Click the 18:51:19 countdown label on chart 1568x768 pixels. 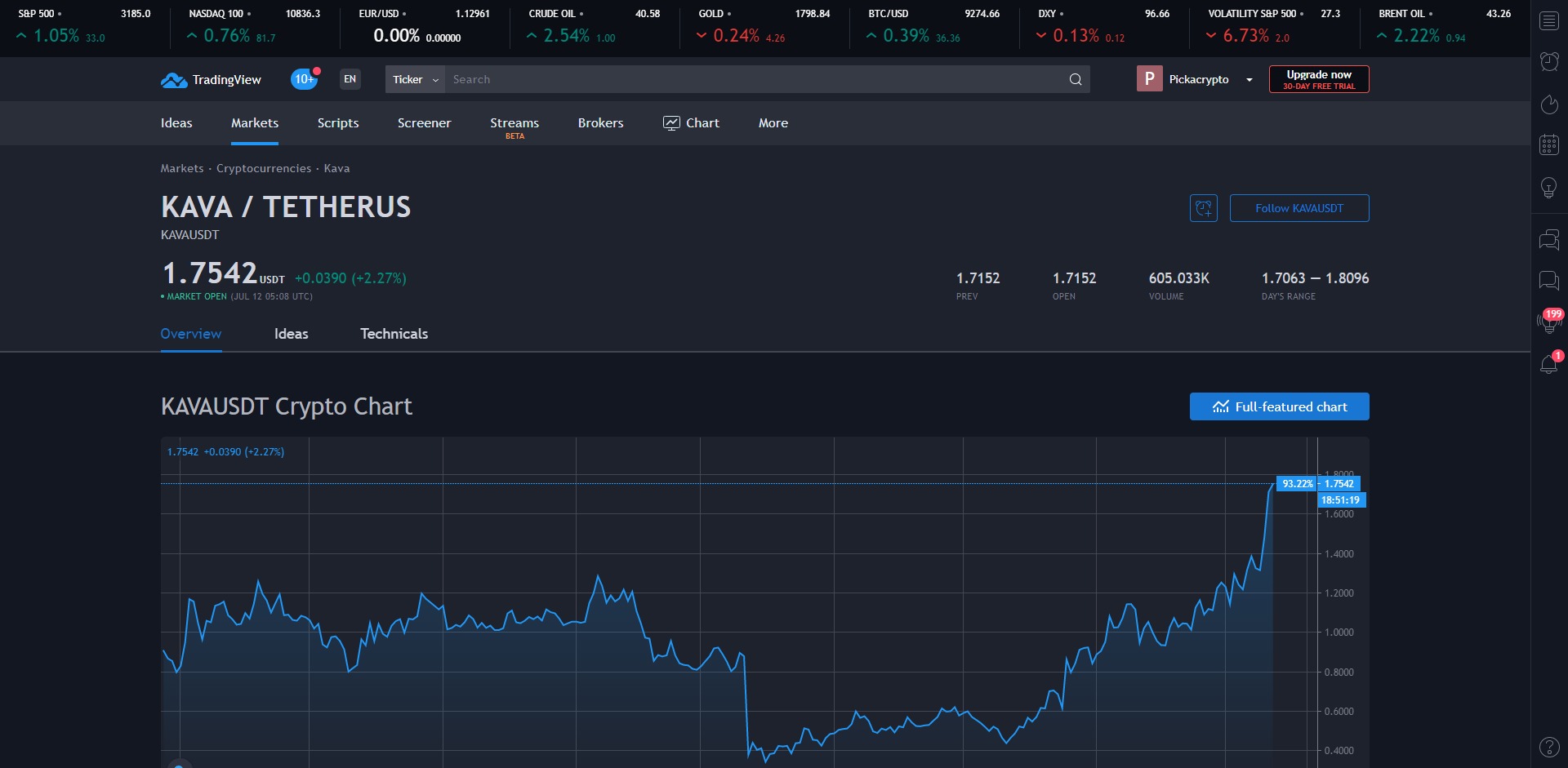(x=1341, y=500)
